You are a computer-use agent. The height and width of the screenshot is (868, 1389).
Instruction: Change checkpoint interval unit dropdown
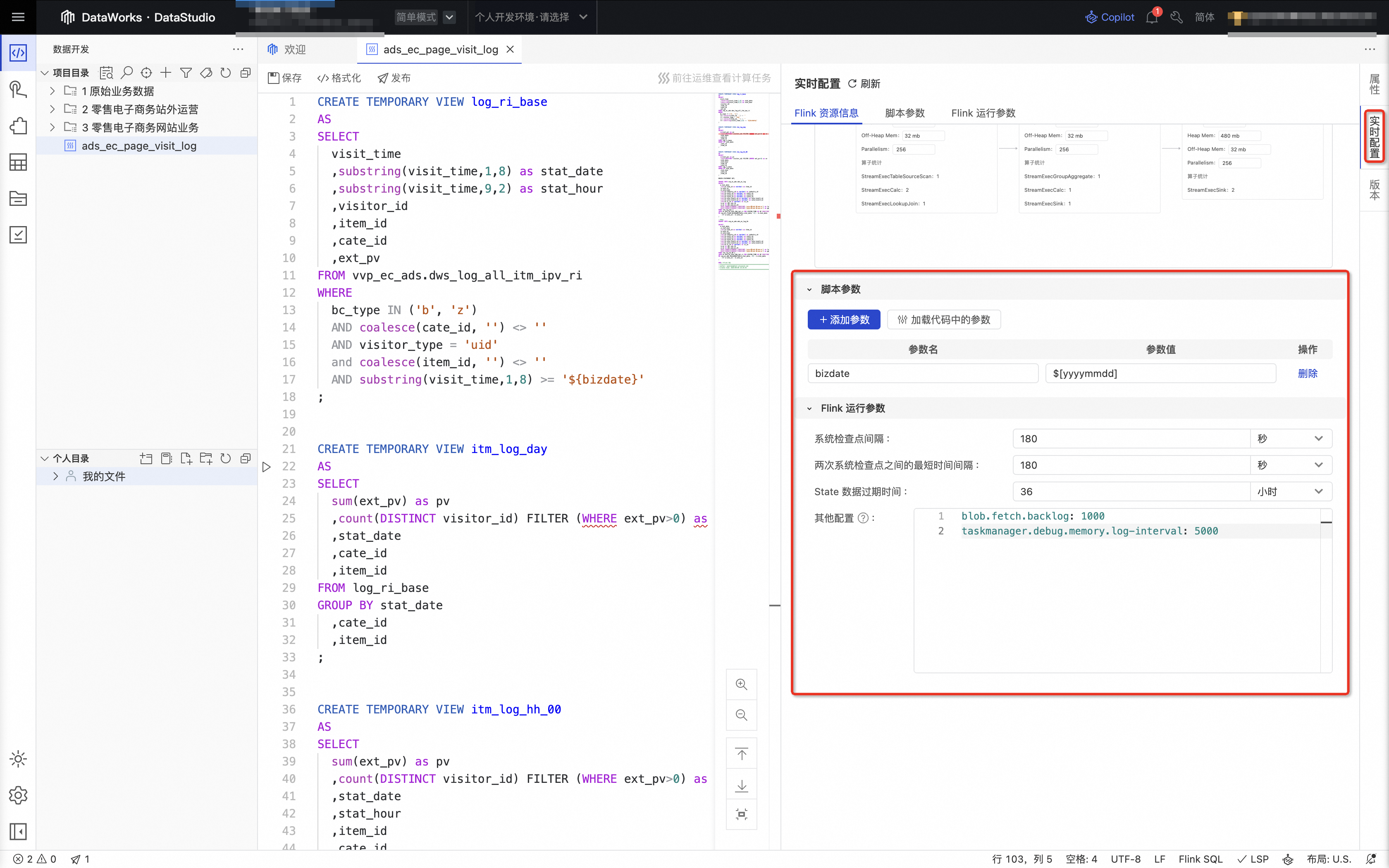pos(1290,439)
